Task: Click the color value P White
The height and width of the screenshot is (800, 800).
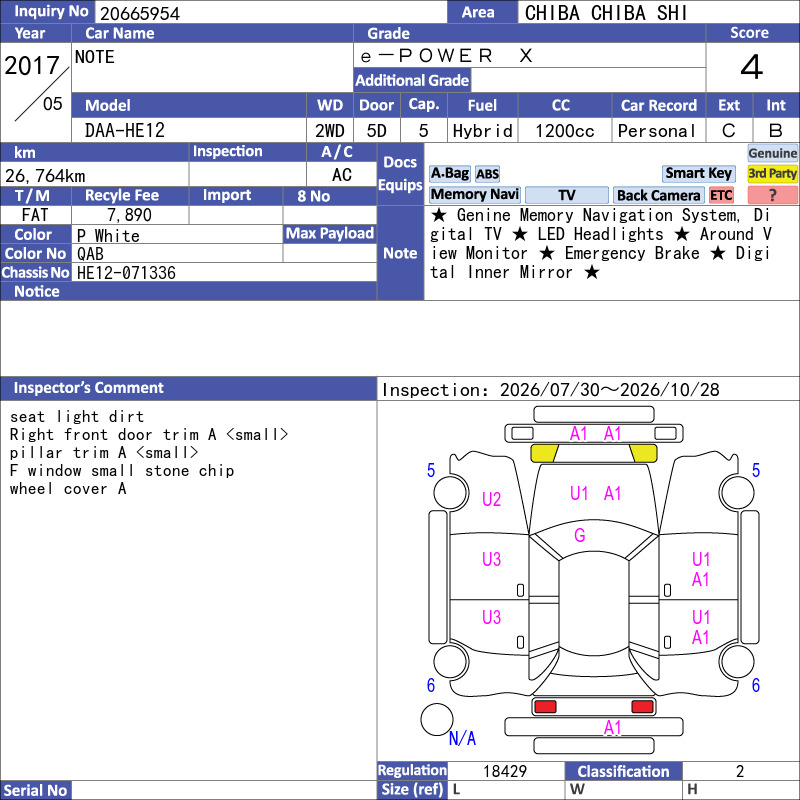Action: coord(108,236)
